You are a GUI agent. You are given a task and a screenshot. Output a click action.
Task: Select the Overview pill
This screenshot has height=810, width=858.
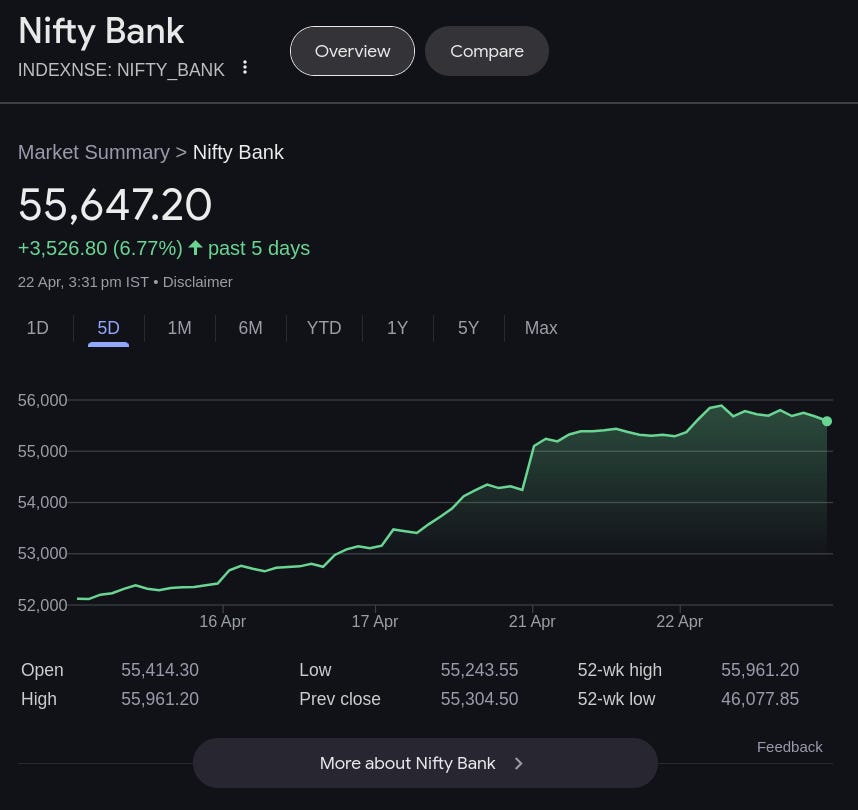[352, 51]
